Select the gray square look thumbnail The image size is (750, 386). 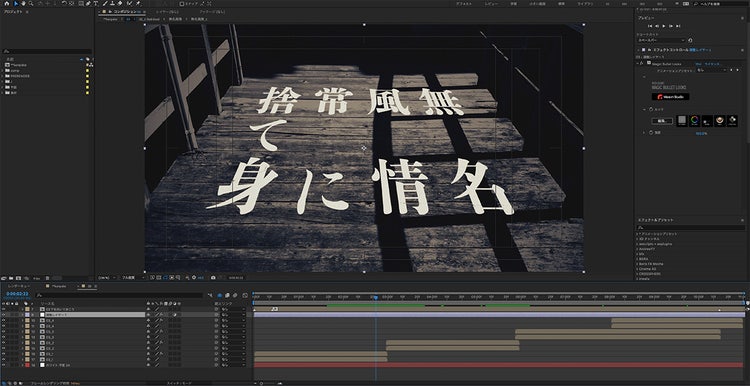(x=682, y=121)
